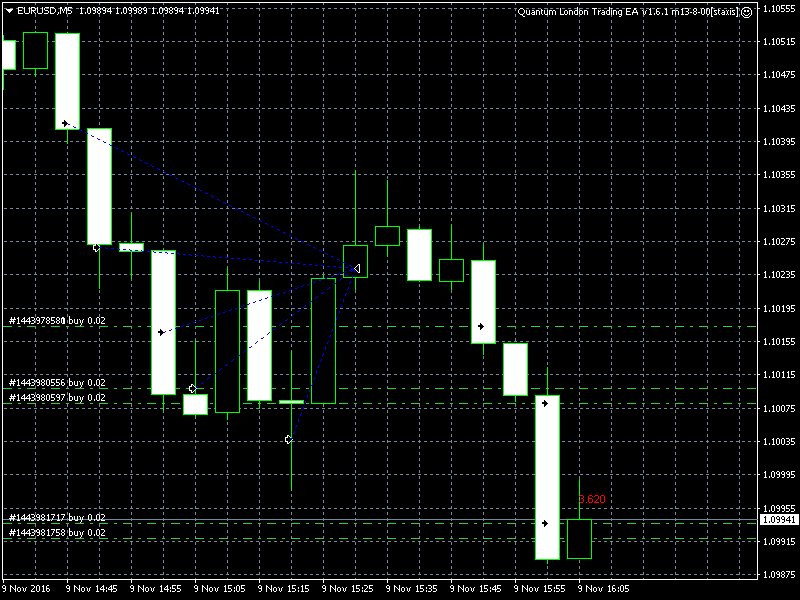Click the Expert Advisor smiley face icon
800x600 pixels.
click(746, 12)
